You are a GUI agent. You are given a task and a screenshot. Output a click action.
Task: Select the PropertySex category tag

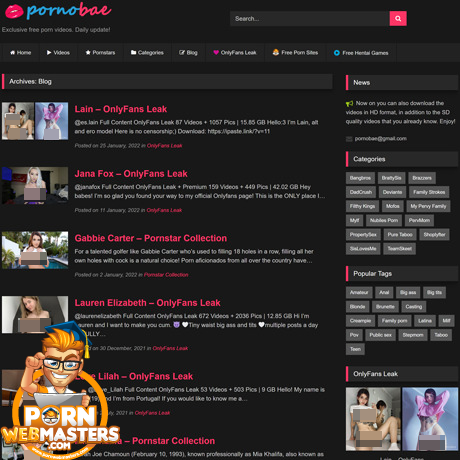coord(363,235)
